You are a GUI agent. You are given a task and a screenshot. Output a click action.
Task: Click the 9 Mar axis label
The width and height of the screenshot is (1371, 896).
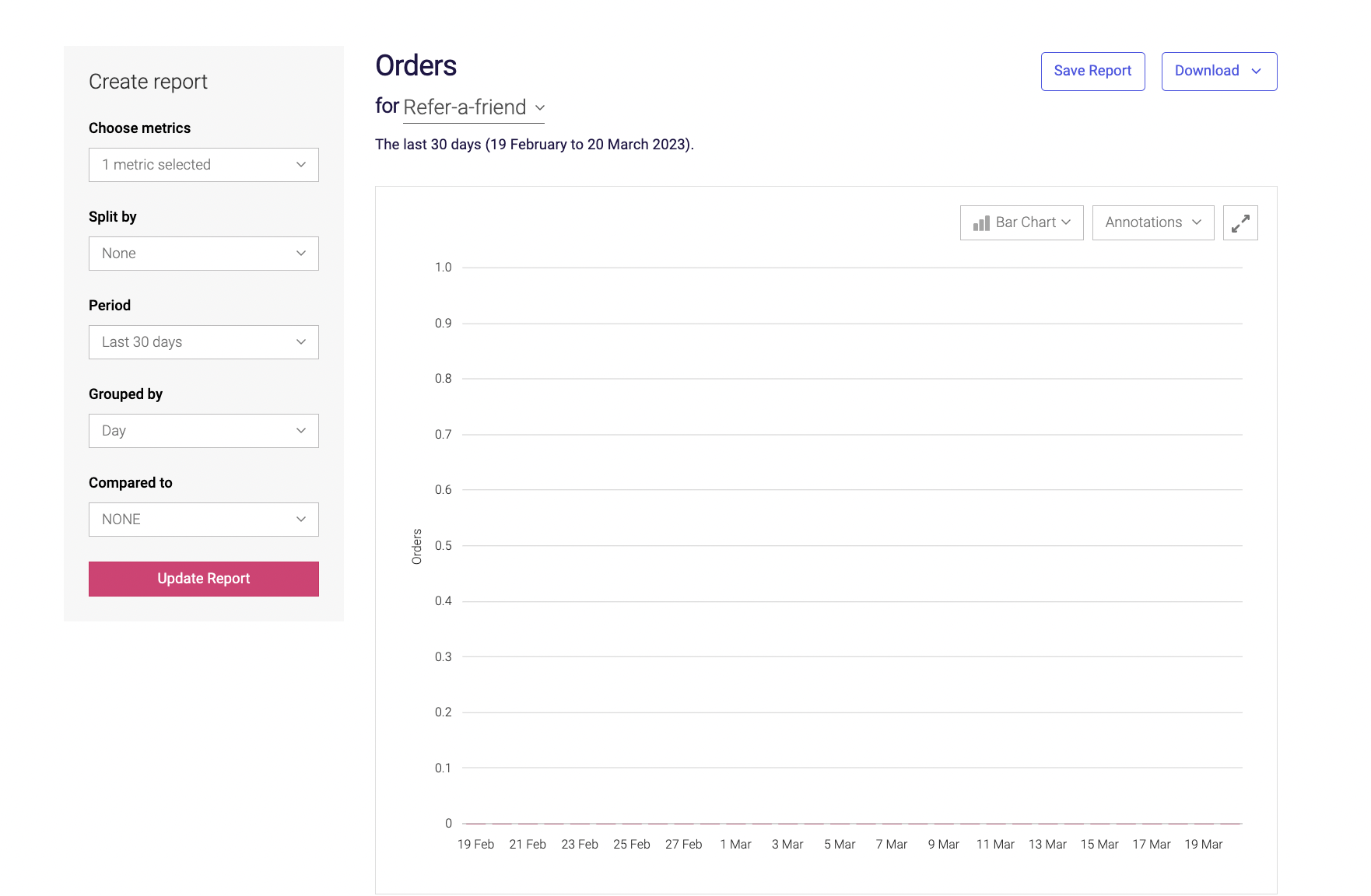944,845
